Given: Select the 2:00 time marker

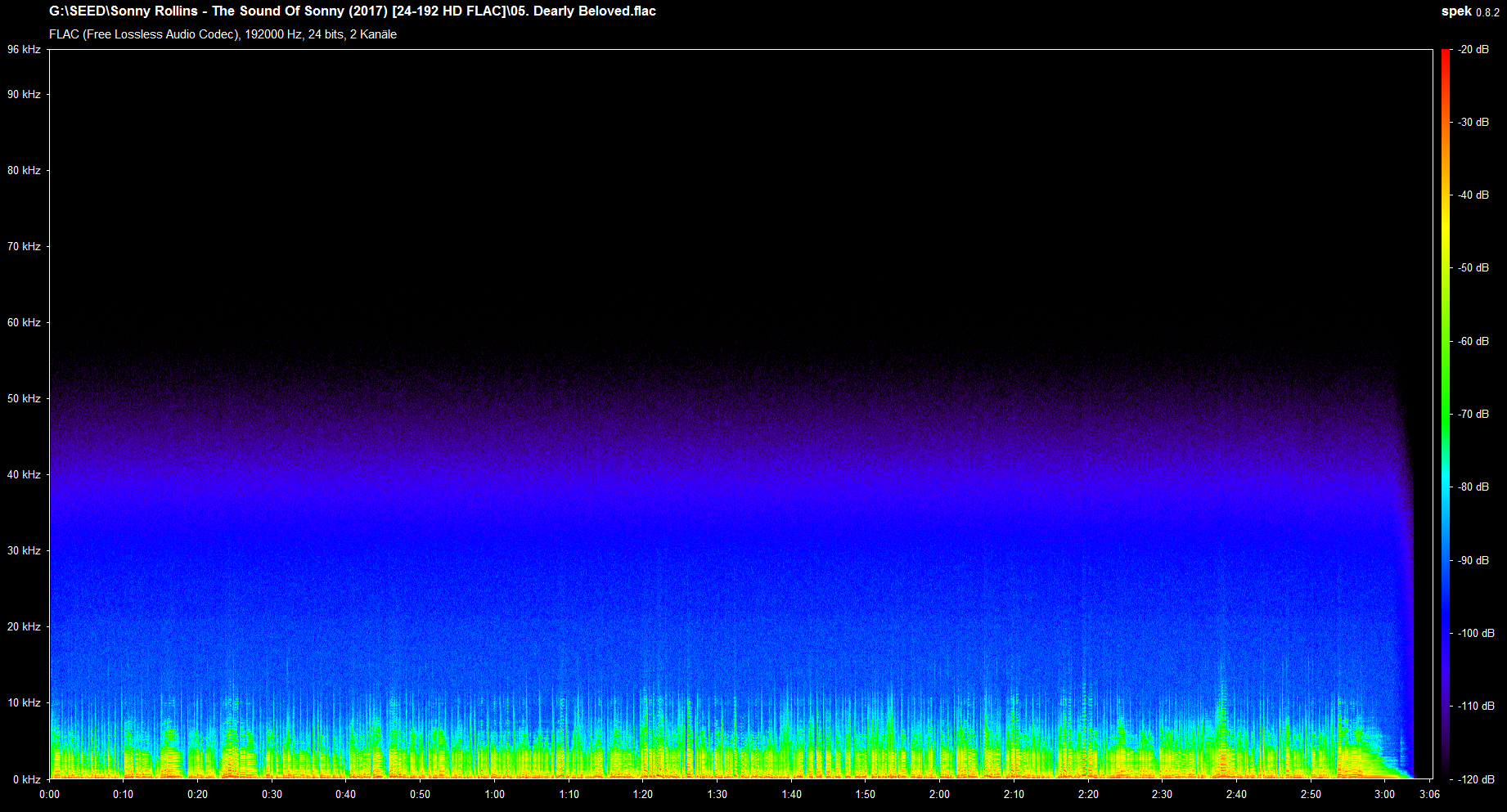Looking at the screenshot, I should point(939,794).
